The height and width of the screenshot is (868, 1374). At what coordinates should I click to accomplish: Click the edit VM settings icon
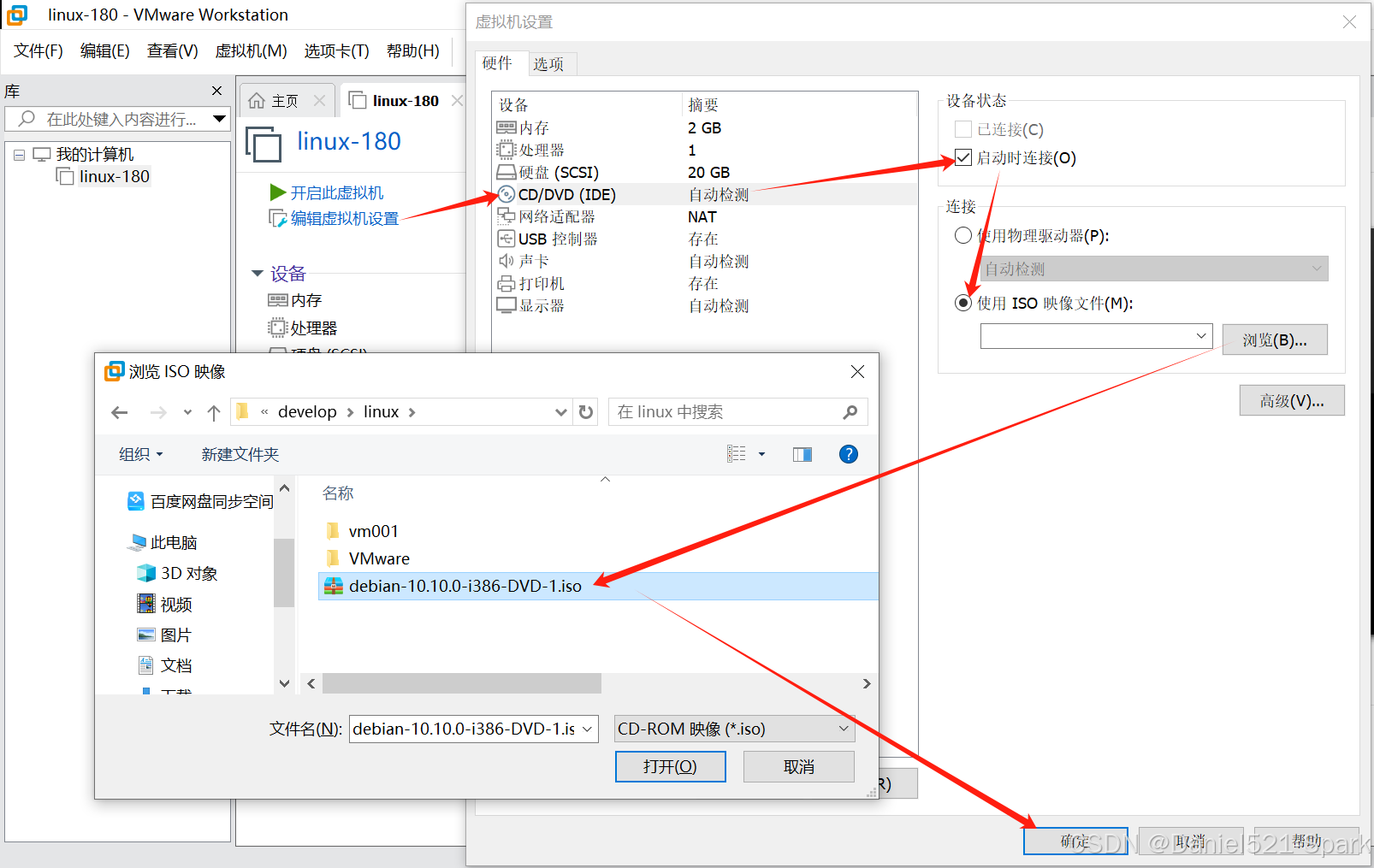tap(278, 219)
